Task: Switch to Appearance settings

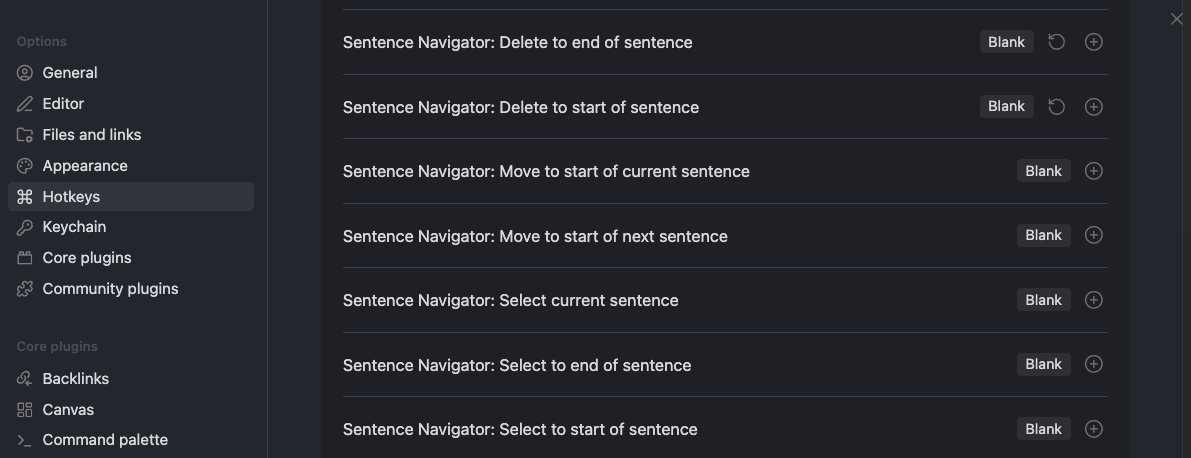Action: [x=85, y=166]
